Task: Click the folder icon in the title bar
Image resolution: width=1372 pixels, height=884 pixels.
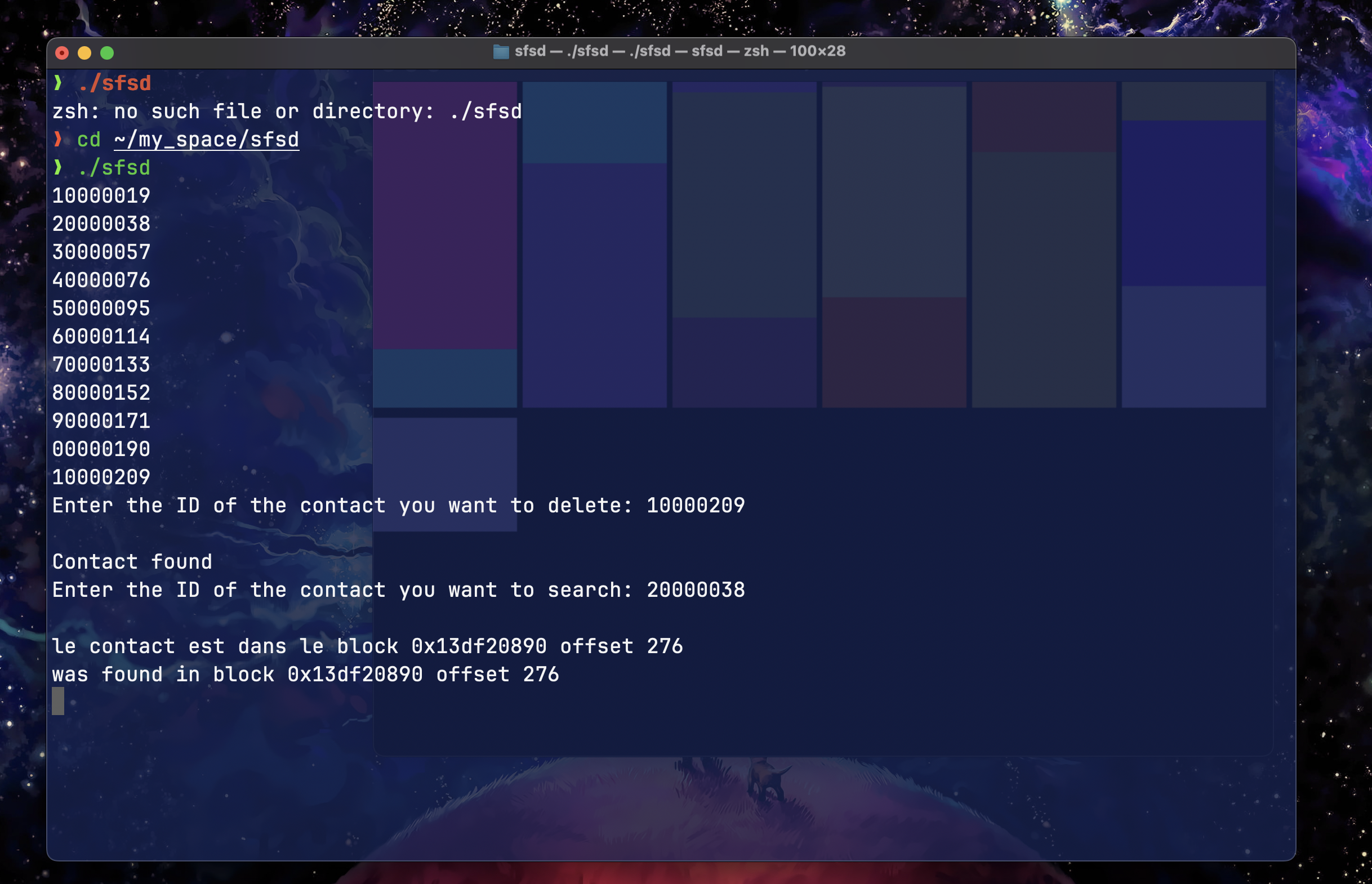Action: pos(501,52)
